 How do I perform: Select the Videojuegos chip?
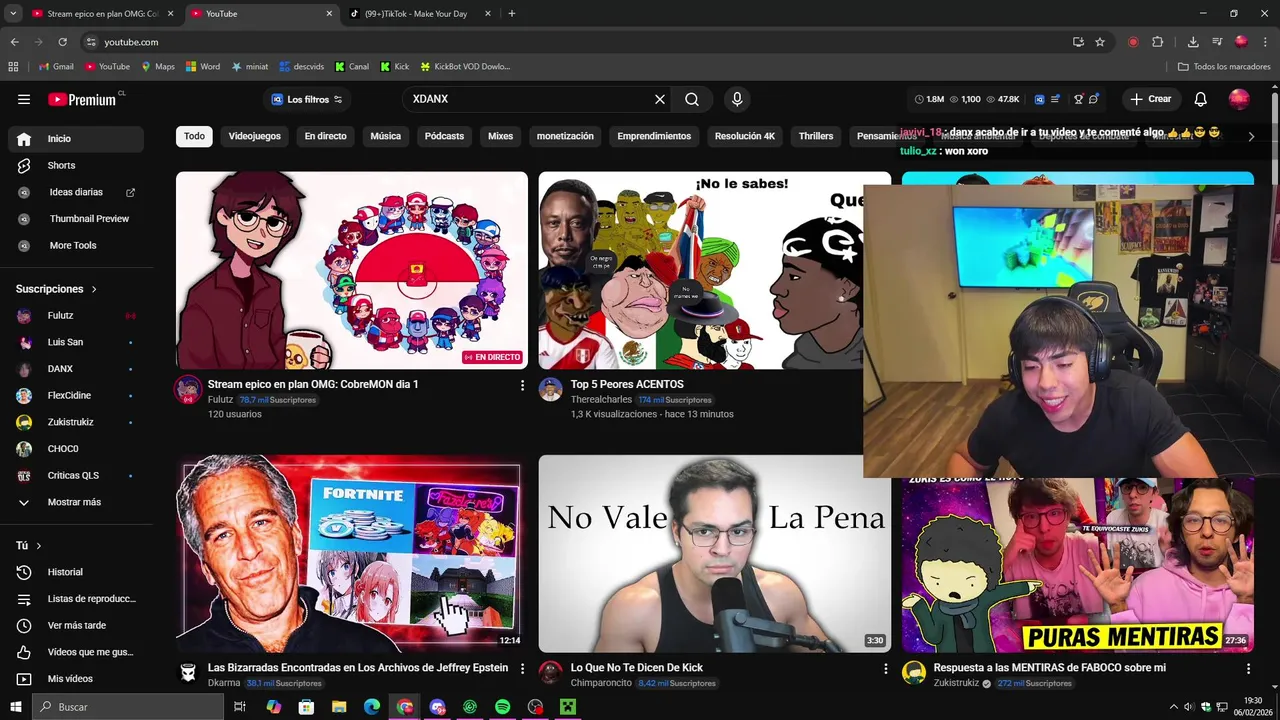pos(254,136)
